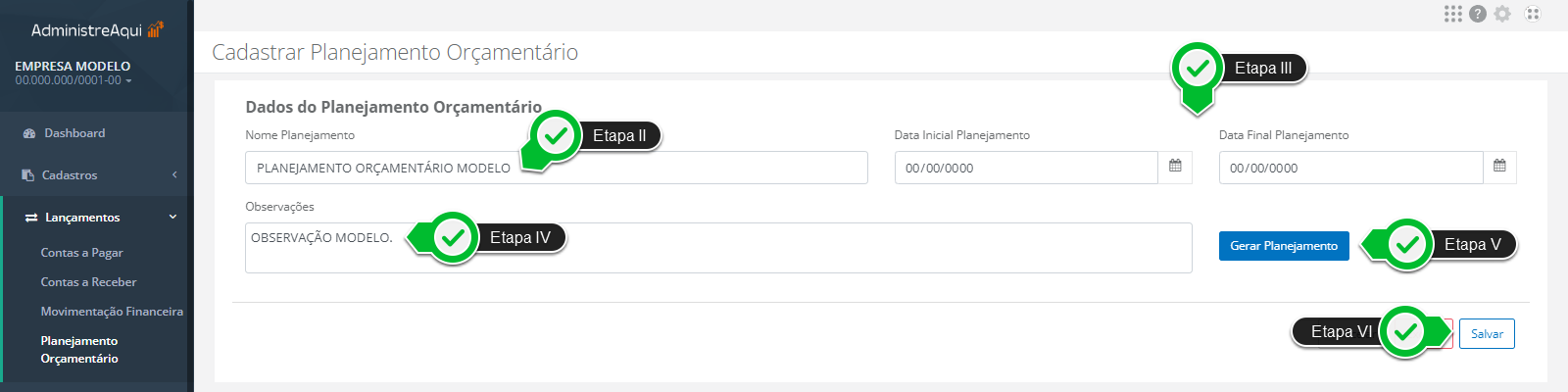The image size is (1568, 392).
Task: Click the help question mark icon
Action: (x=1478, y=14)
